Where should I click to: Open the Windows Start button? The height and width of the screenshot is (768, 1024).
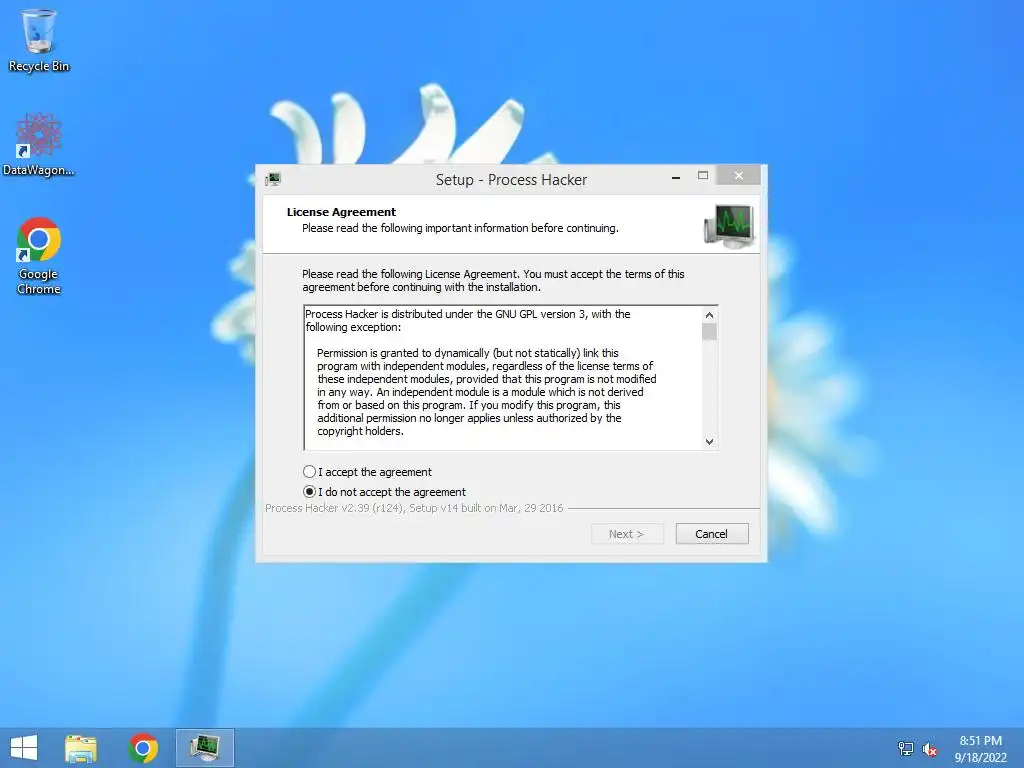pos(24,748)
